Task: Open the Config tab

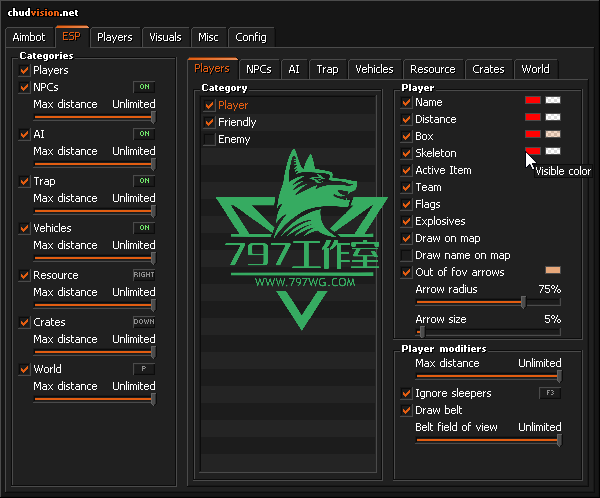Action: pos(251,37)
